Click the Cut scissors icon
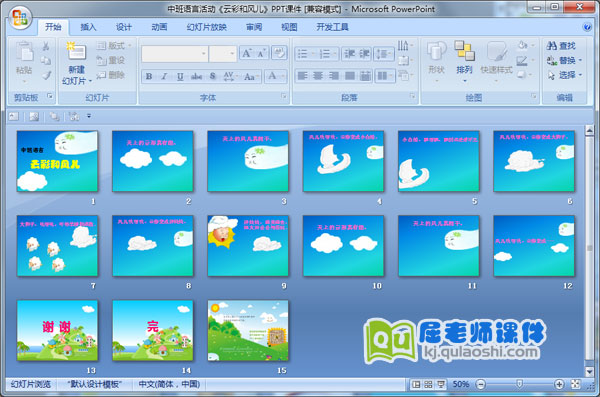600x397 pixels. pyautogui.click(x=46, y=46)
